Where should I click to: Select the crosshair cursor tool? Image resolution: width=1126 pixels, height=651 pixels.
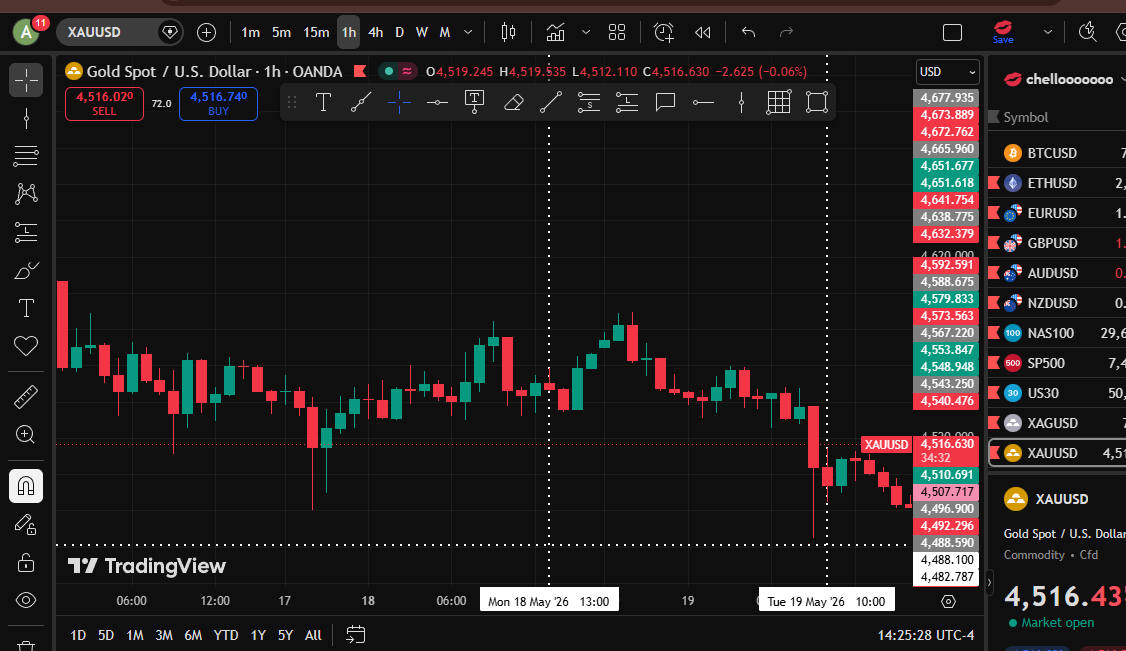point(26,80)
